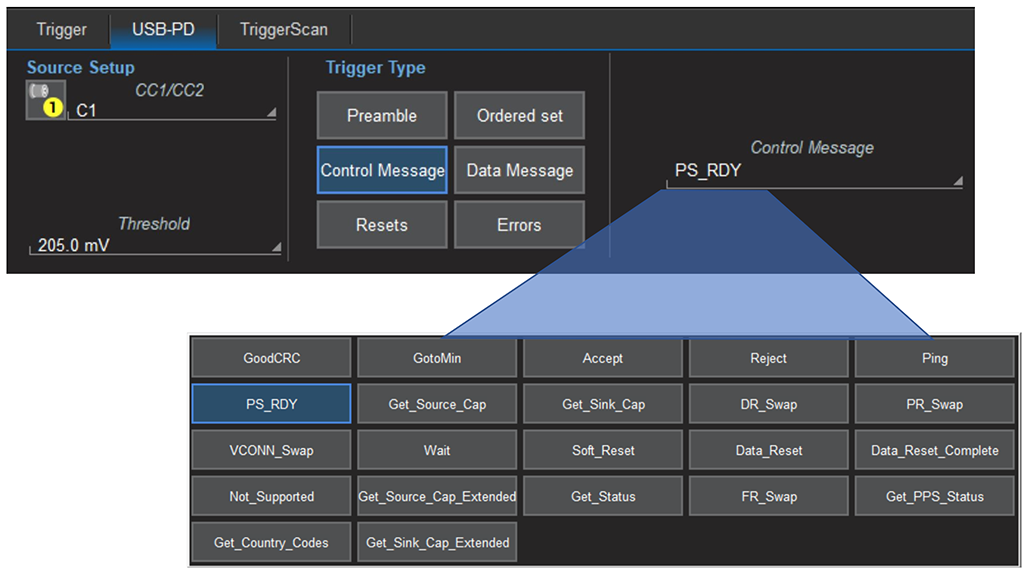
Task: Switch to the Trigger tab
Action: [x=61, y=29]
